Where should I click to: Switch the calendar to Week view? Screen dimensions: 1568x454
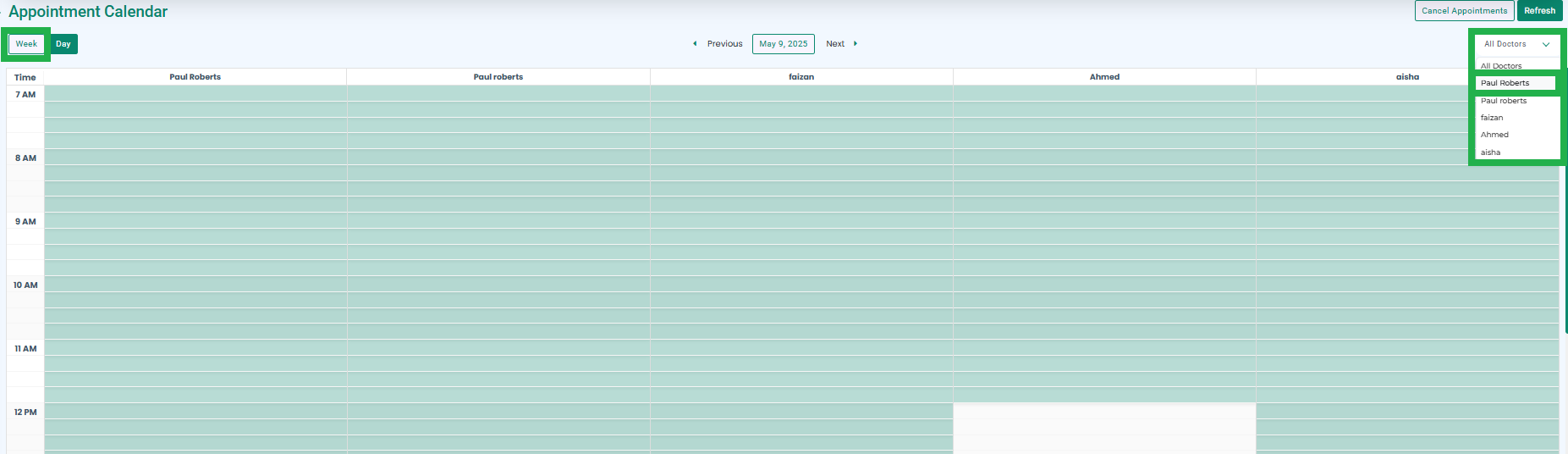26,44
